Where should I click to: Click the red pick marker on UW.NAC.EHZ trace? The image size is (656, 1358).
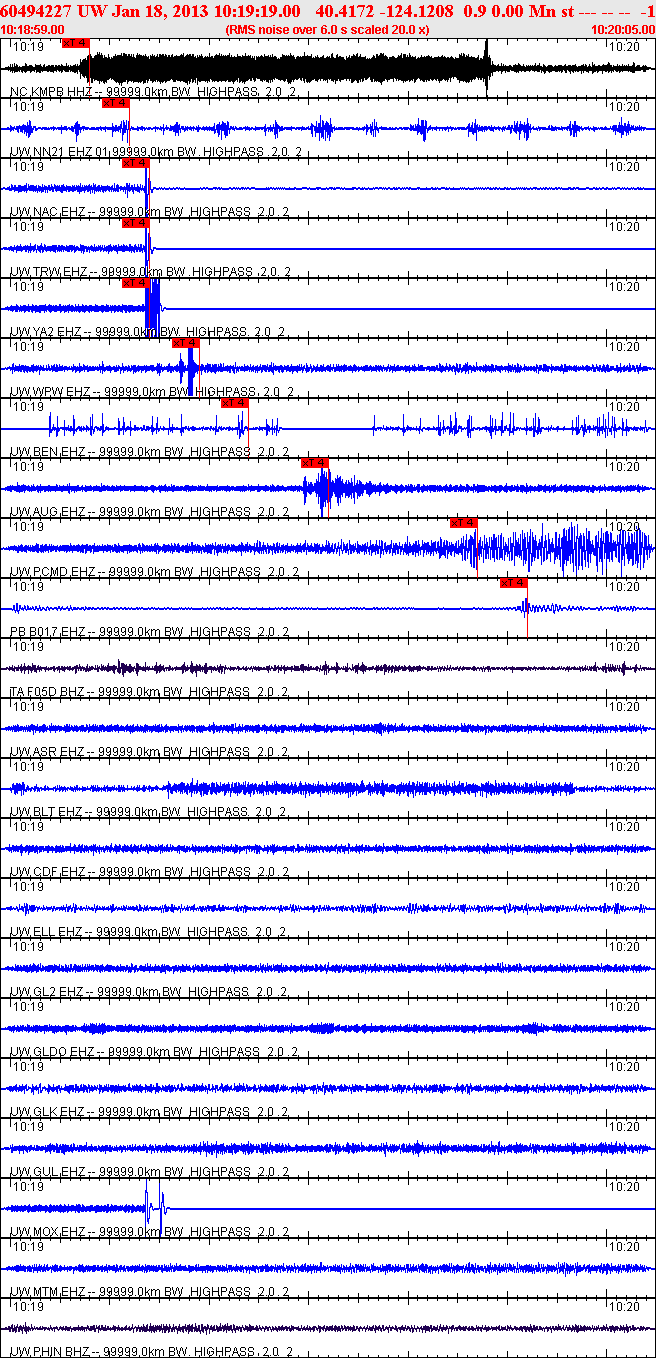[x=135, y=163]
